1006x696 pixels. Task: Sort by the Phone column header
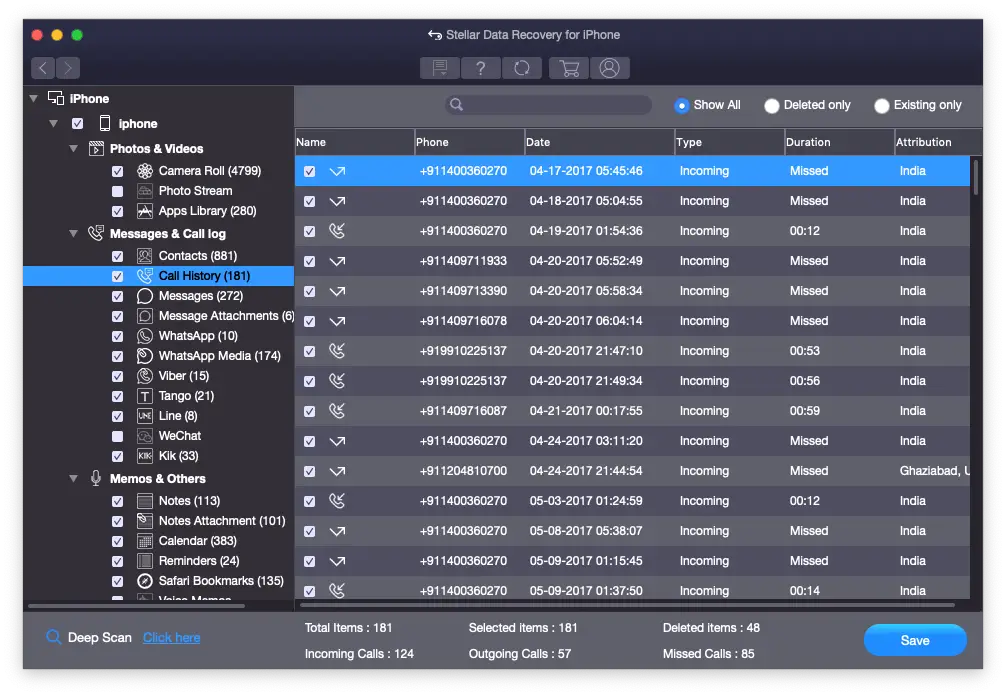point(469,142)
